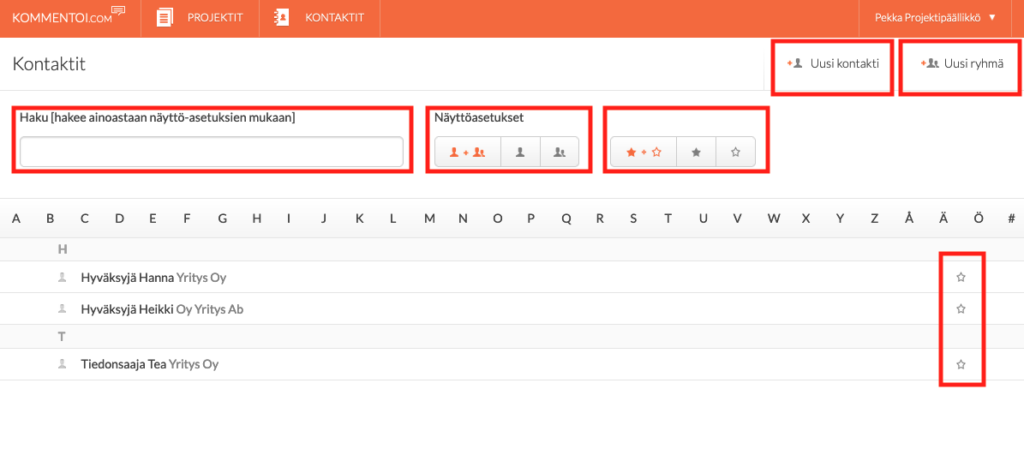Jump to letter X in alphabet index
Image resolution: width=1024 pixels, height=461 pixels.
pyautogui.click(x=806, y=219)
